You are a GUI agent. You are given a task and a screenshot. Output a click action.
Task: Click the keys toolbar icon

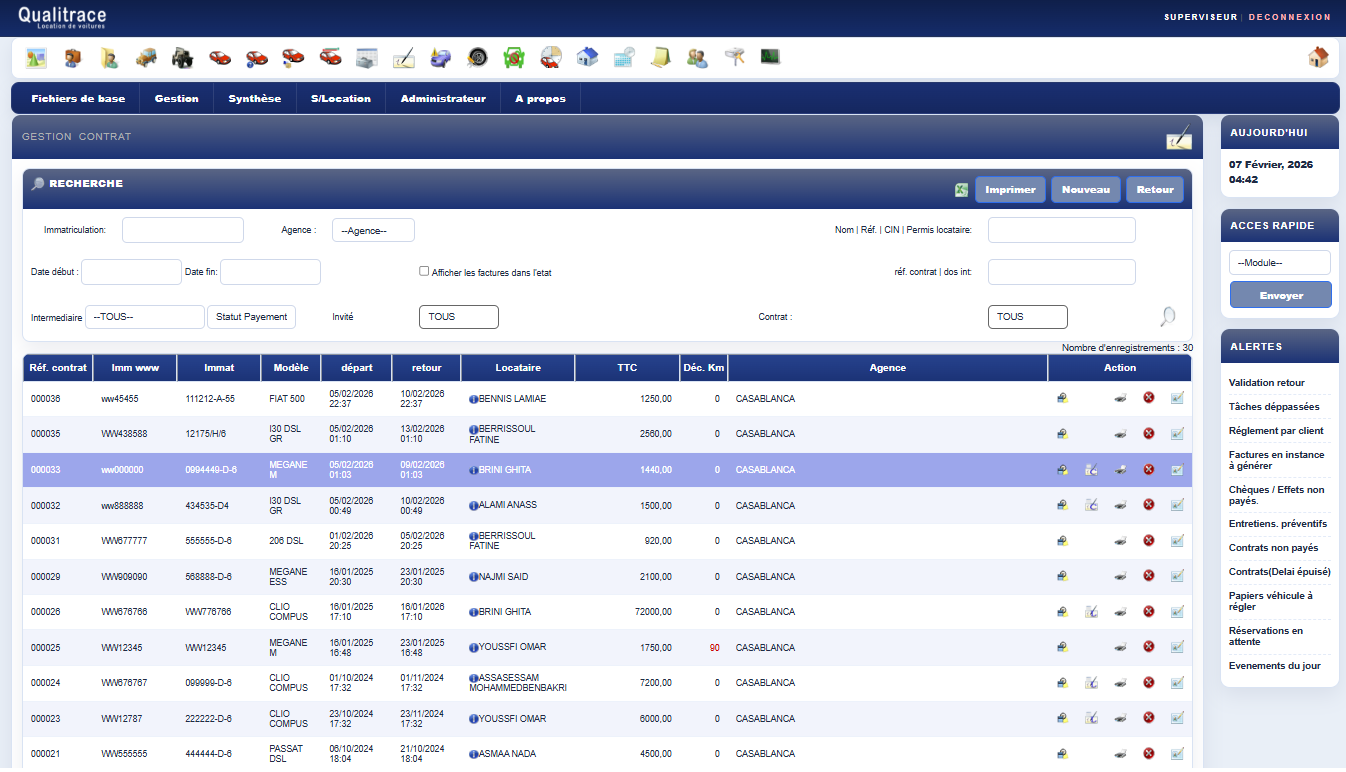click(x=734, y=58)
